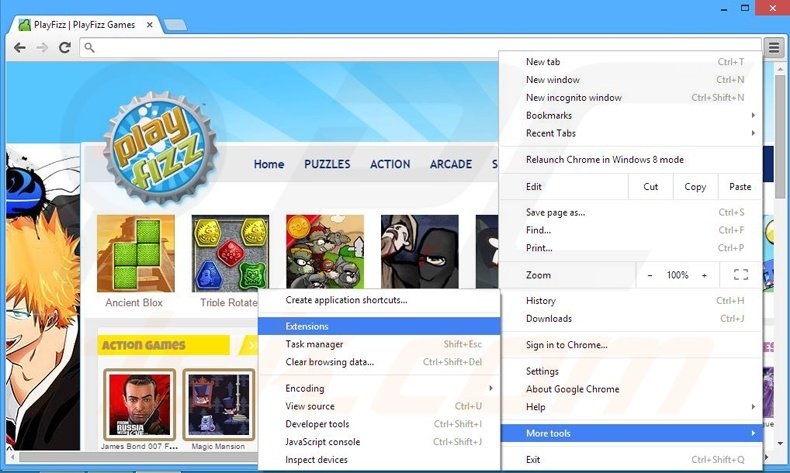The width and height of the screenshot is (790, 473).
Task: Select Inspect devices
Action: 379,459
